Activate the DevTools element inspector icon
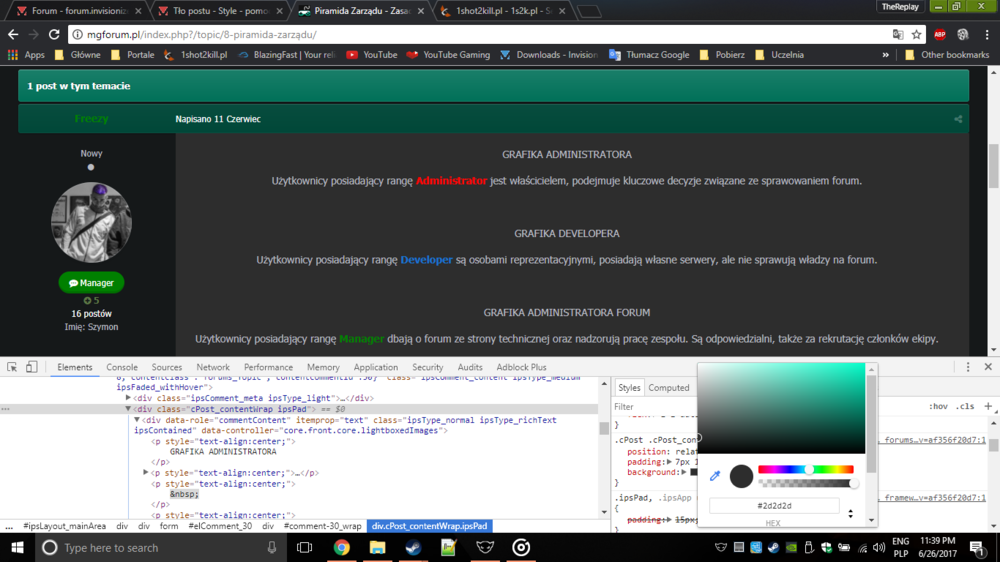 click(x=12, y=367)
